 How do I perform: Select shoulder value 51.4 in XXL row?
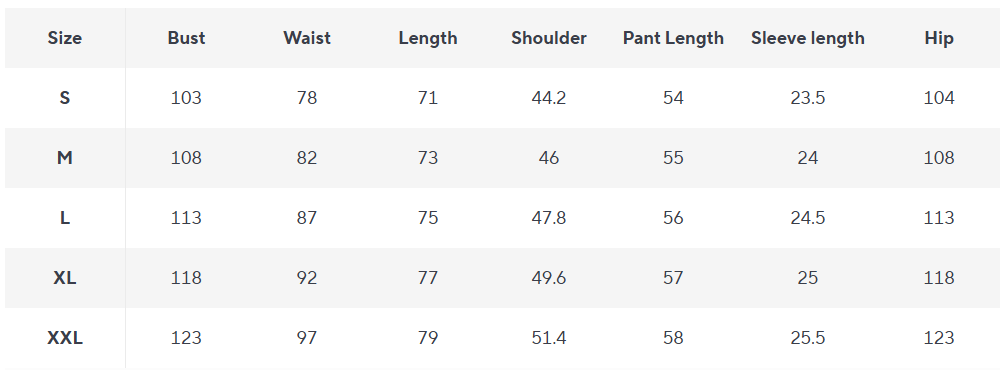tap(549, 338)
